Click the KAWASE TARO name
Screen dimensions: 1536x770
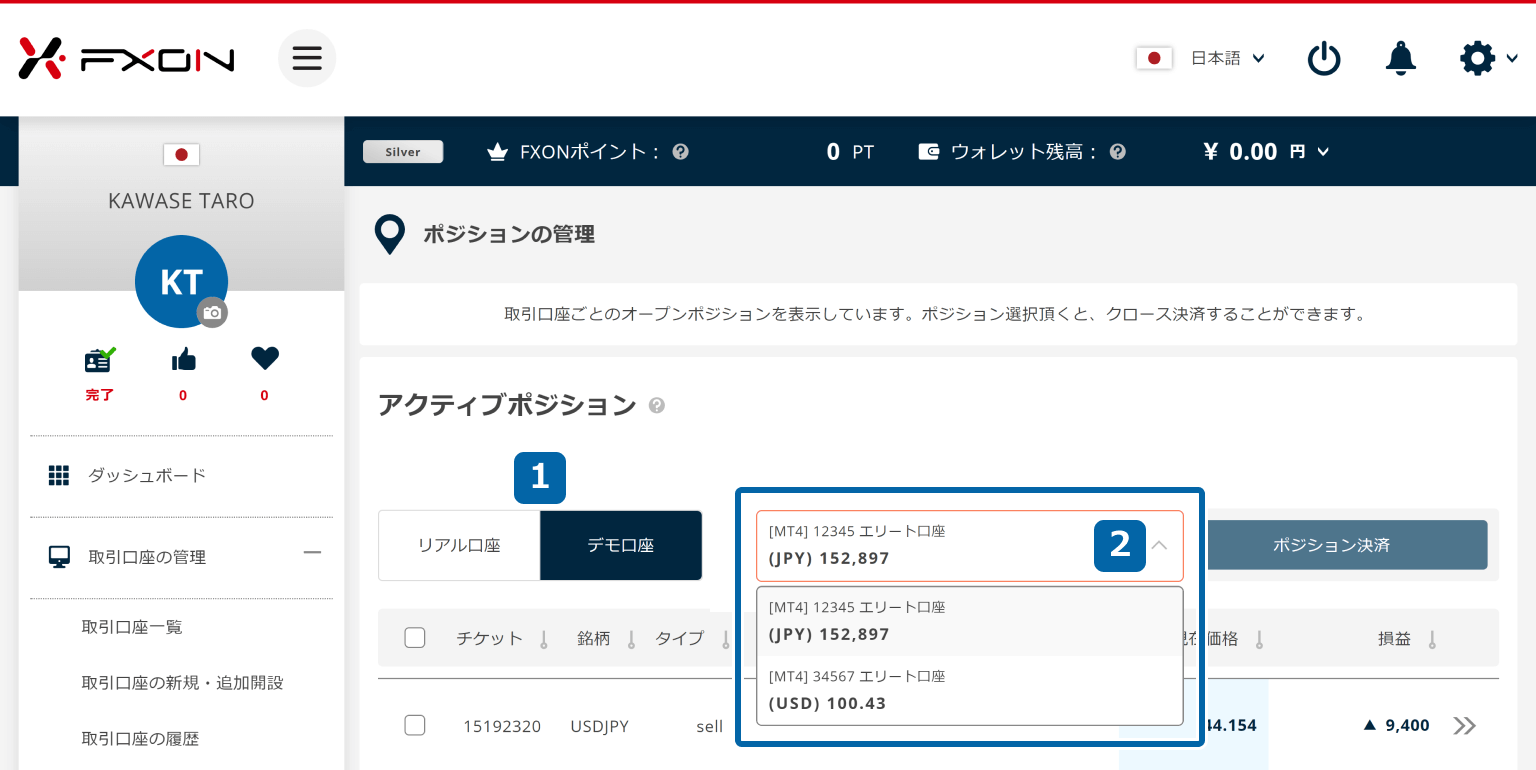point(181,201)
